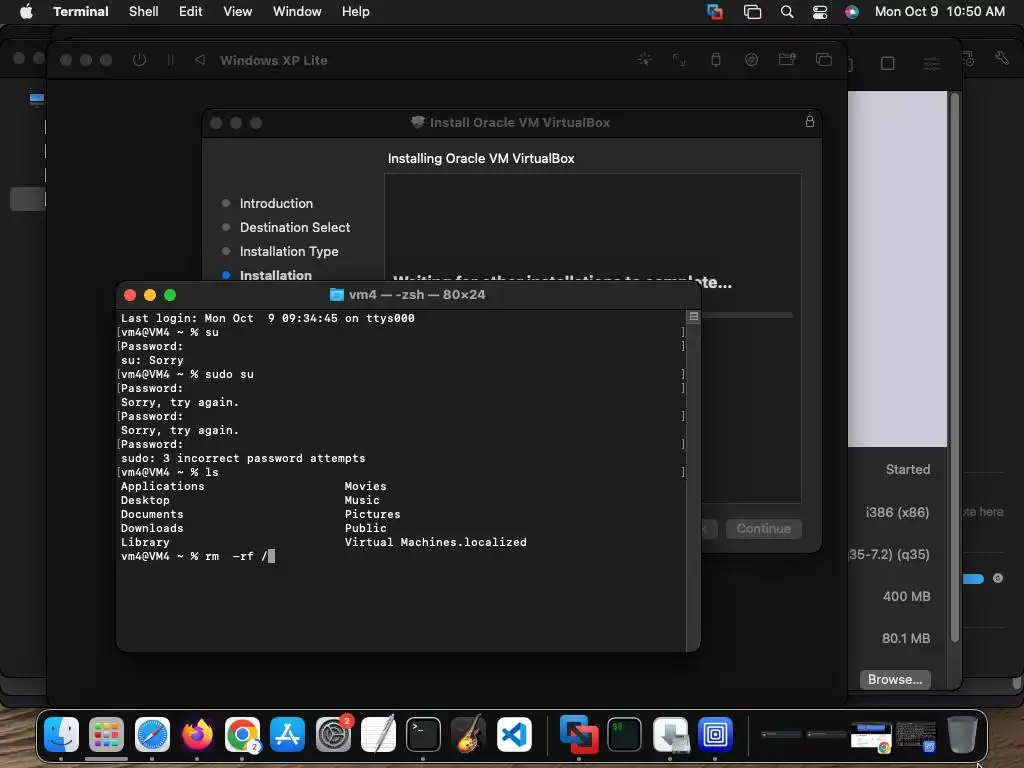Click Virtual Machines.localized in Terminal output
Image resolution: width=1024 pixels, height=768 pixels.
436,543
